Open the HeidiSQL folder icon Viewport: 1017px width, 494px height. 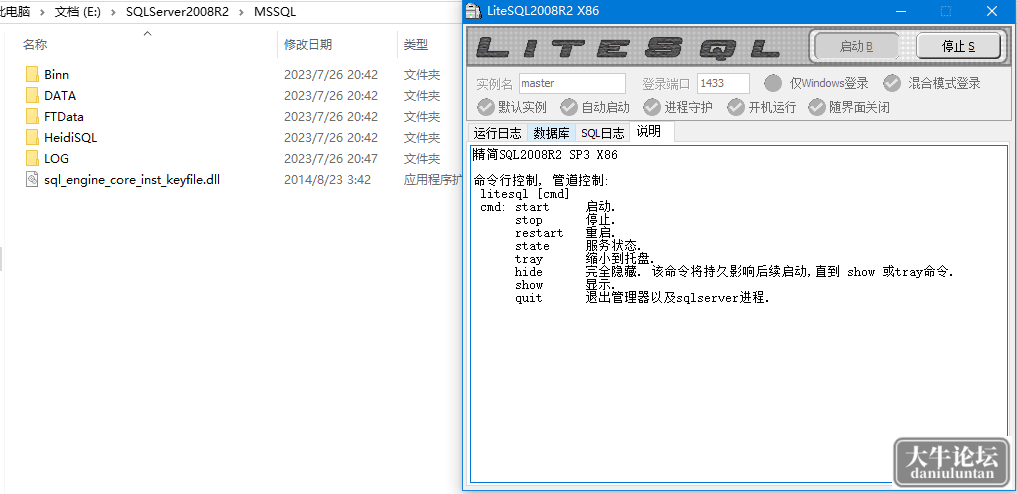point(32,137)
